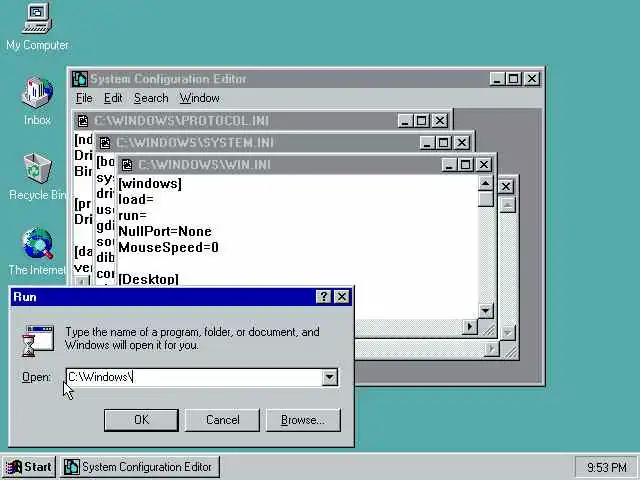Screen dimensions: 640x480
Task: Click the run= line in WIN.INI
Action: 132,216
